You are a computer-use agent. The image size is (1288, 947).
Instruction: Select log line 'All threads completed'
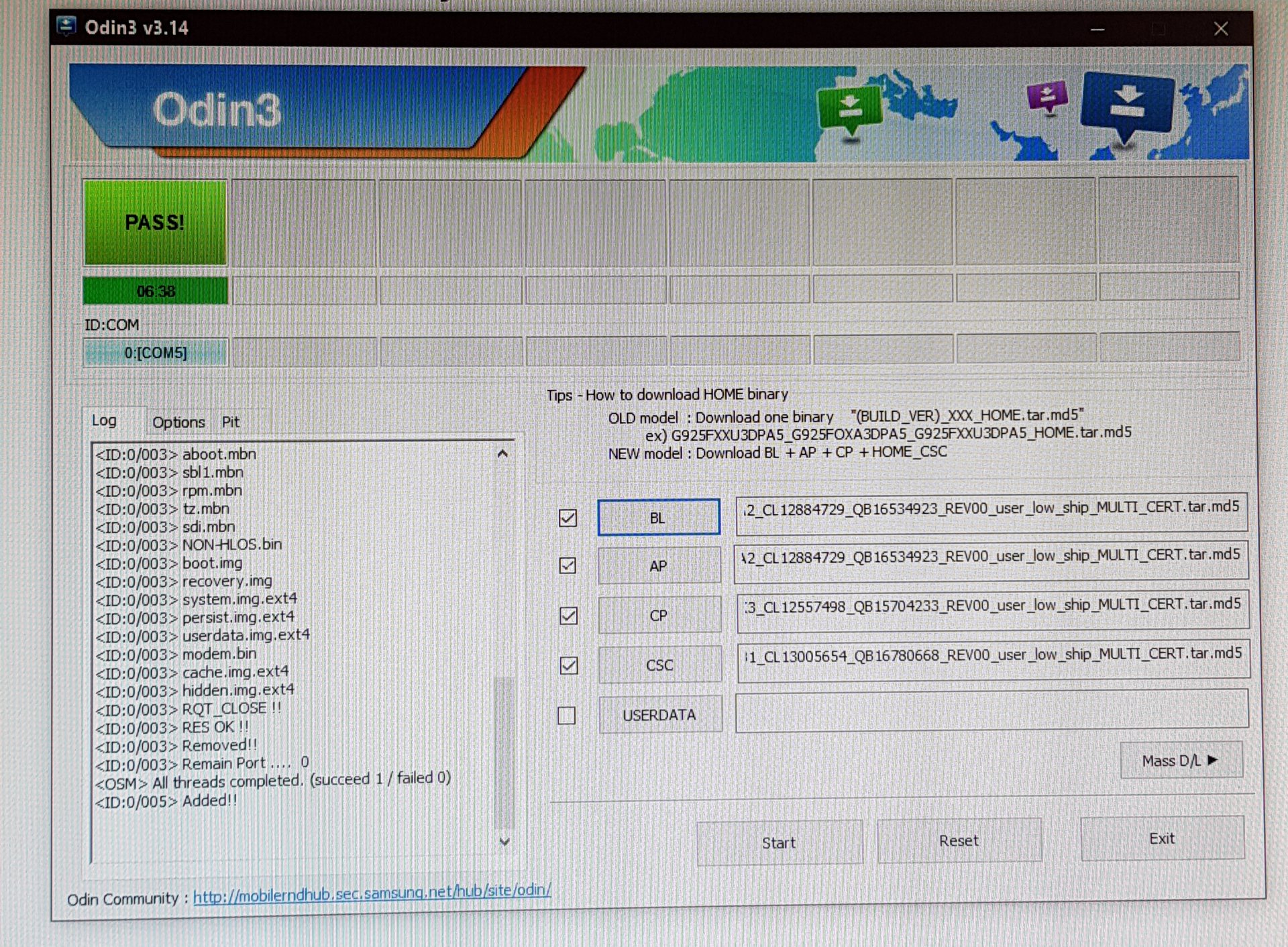tap(273, 781)
